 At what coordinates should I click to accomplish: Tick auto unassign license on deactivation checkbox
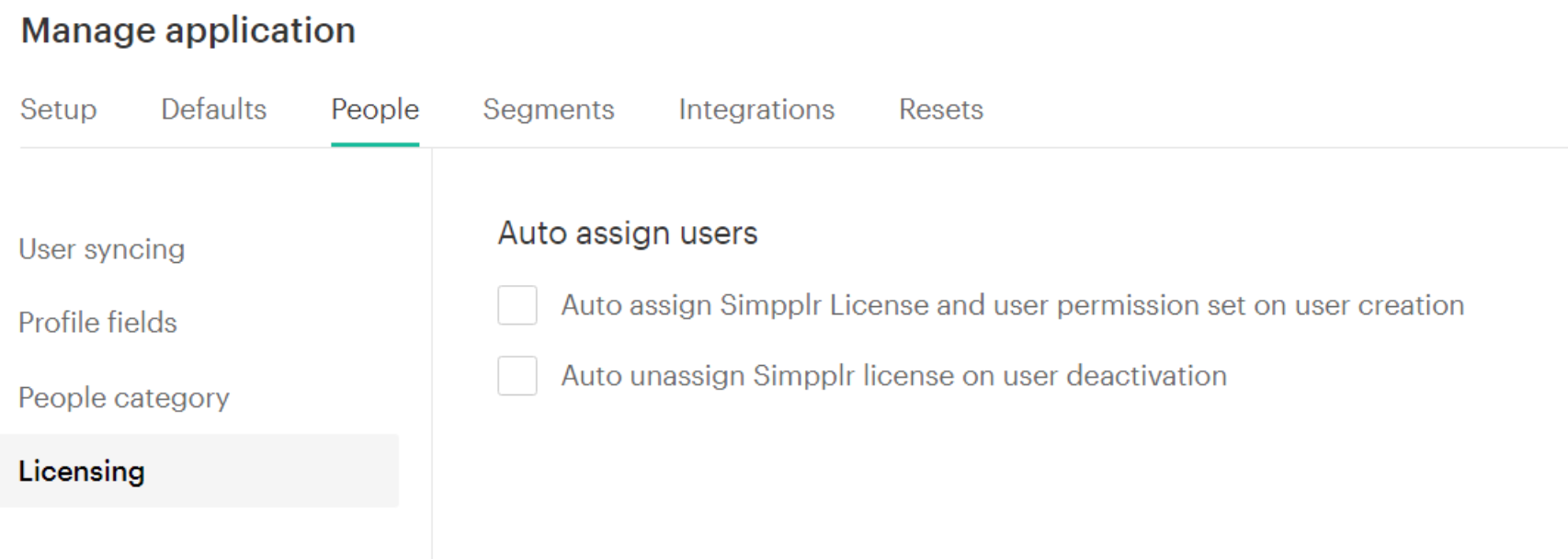(517, 376)
